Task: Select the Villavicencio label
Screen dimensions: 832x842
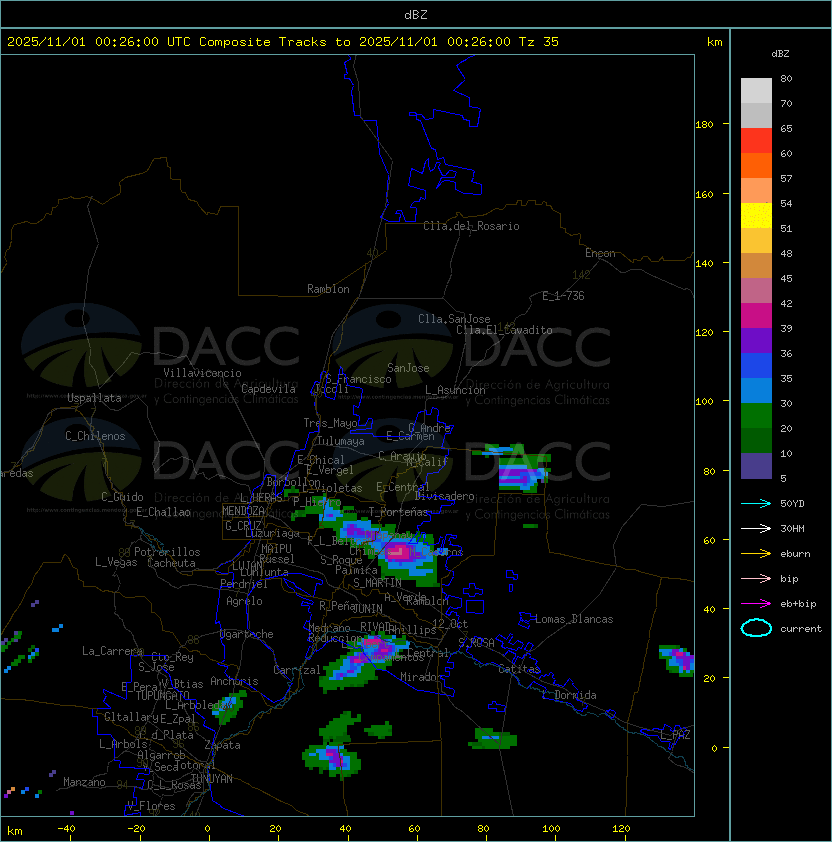Action: (202, 373)
